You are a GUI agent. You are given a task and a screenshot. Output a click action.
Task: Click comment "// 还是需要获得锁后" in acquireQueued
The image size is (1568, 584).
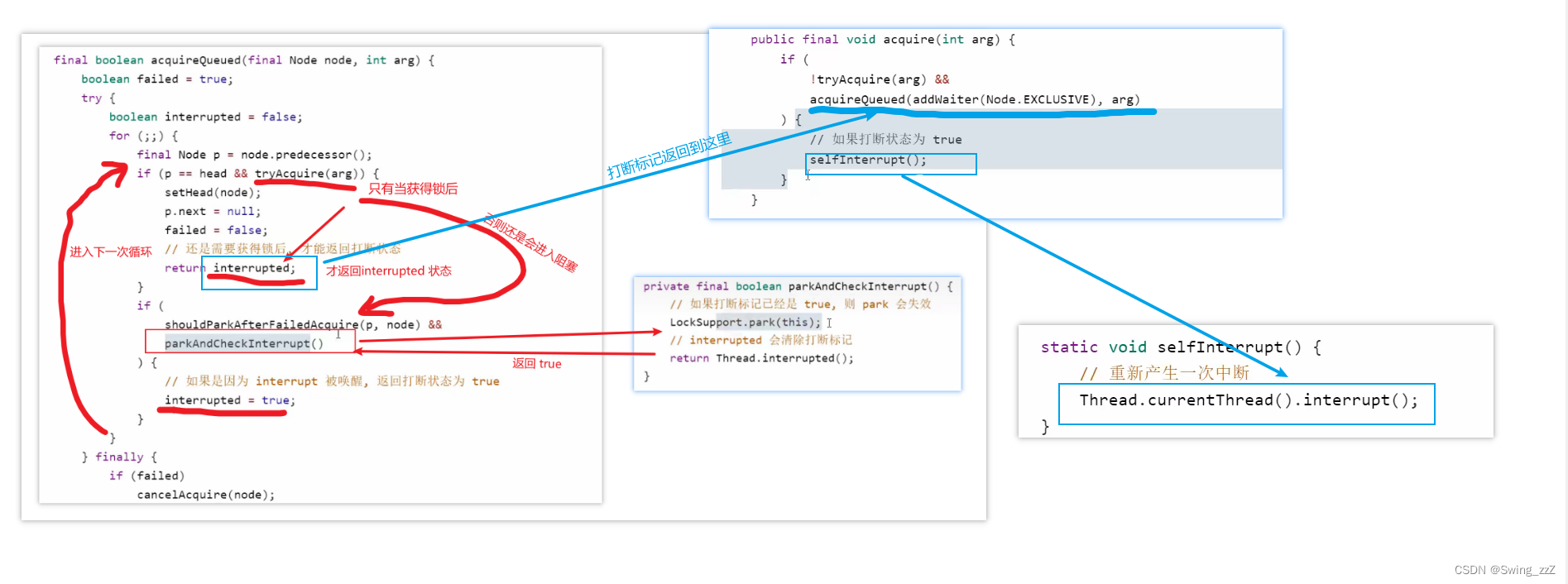point(226,248)
